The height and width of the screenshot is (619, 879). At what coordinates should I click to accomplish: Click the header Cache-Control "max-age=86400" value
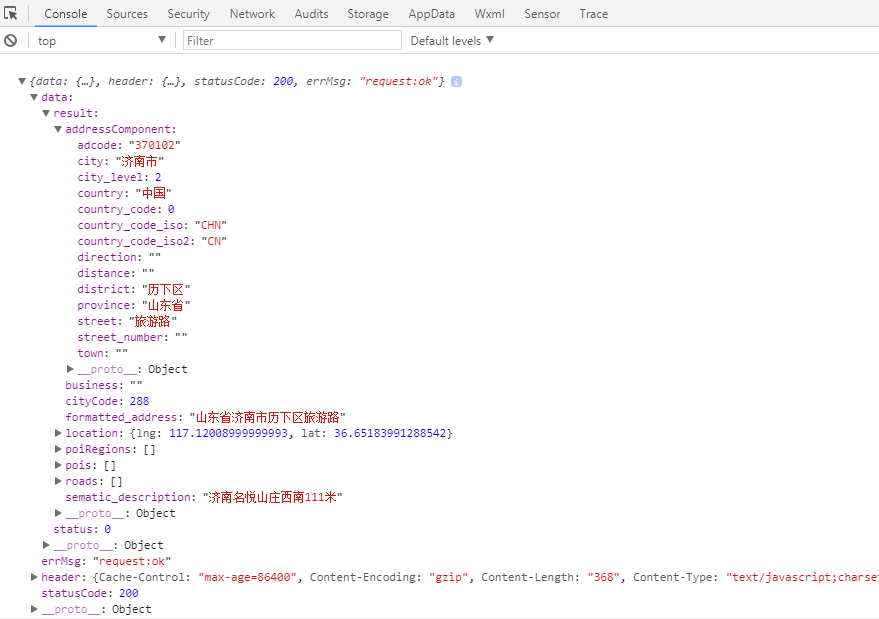tap(247, 578)
